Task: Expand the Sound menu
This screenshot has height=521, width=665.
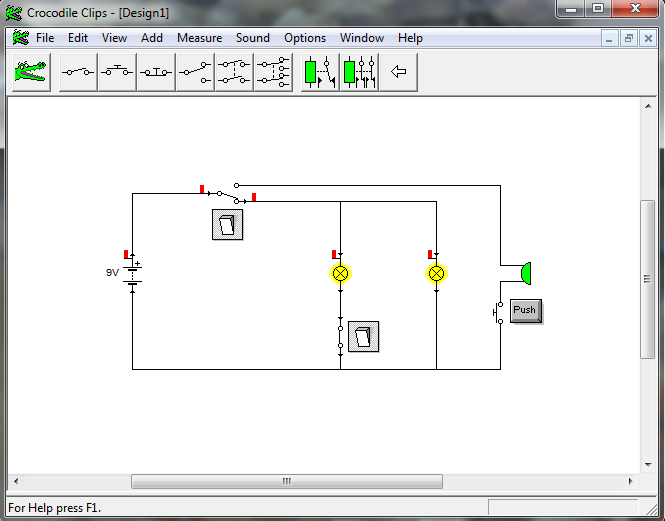Action: pyautogui.click(x=253, y=38)
